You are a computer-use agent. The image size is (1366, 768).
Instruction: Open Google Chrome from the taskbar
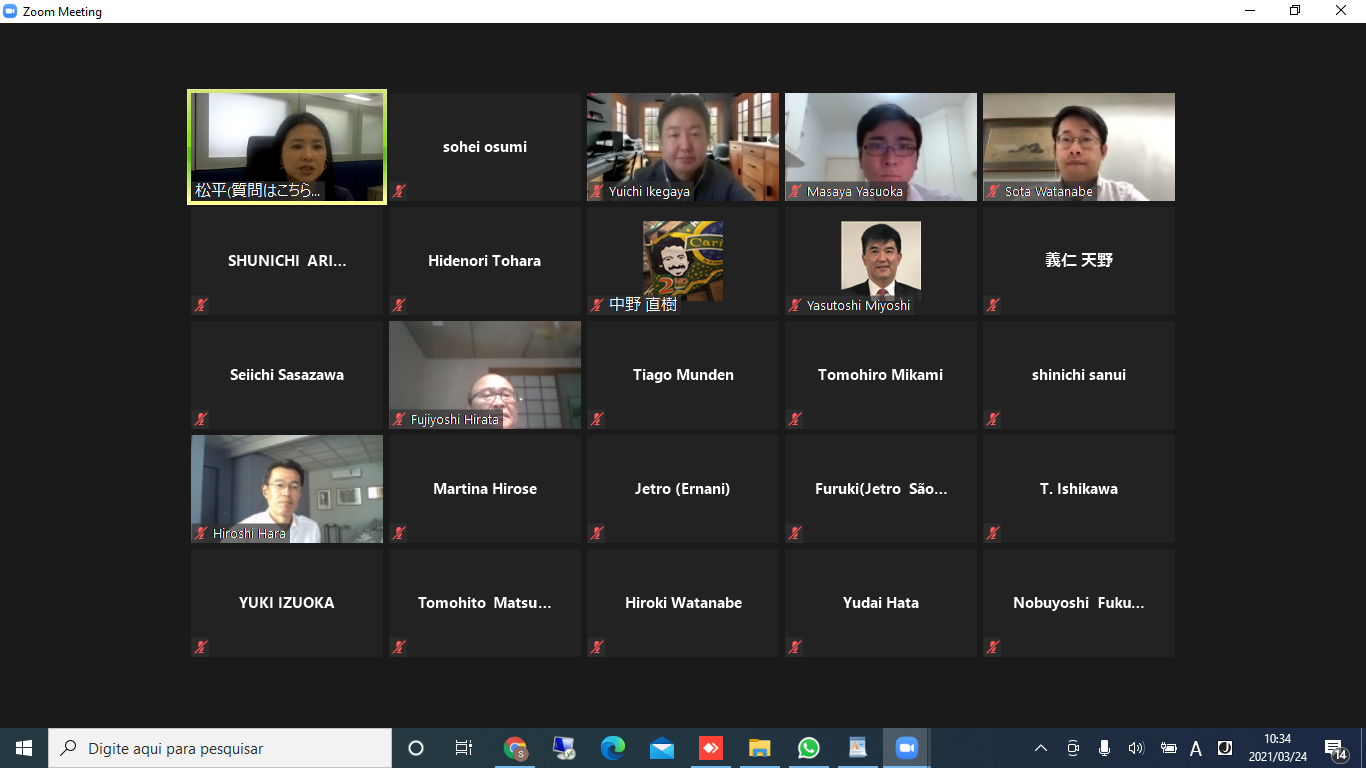pyautogui.click(x=515, y=748)
